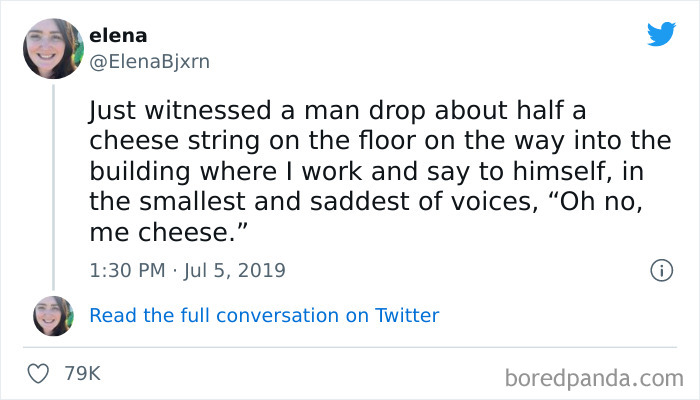The height and width of the screenshot is (400, 700).
Task: Click the 79K like count
Action: tap(82, 374)
